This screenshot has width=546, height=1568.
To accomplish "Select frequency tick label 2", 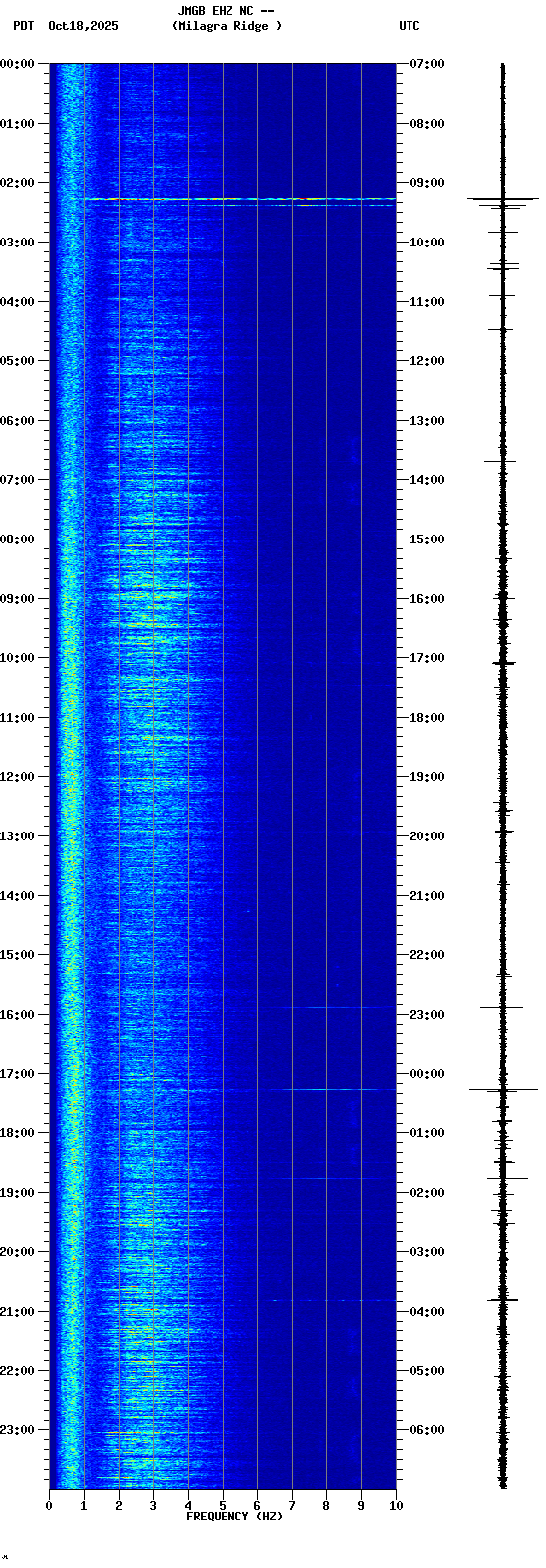I will click(119, 1506).
